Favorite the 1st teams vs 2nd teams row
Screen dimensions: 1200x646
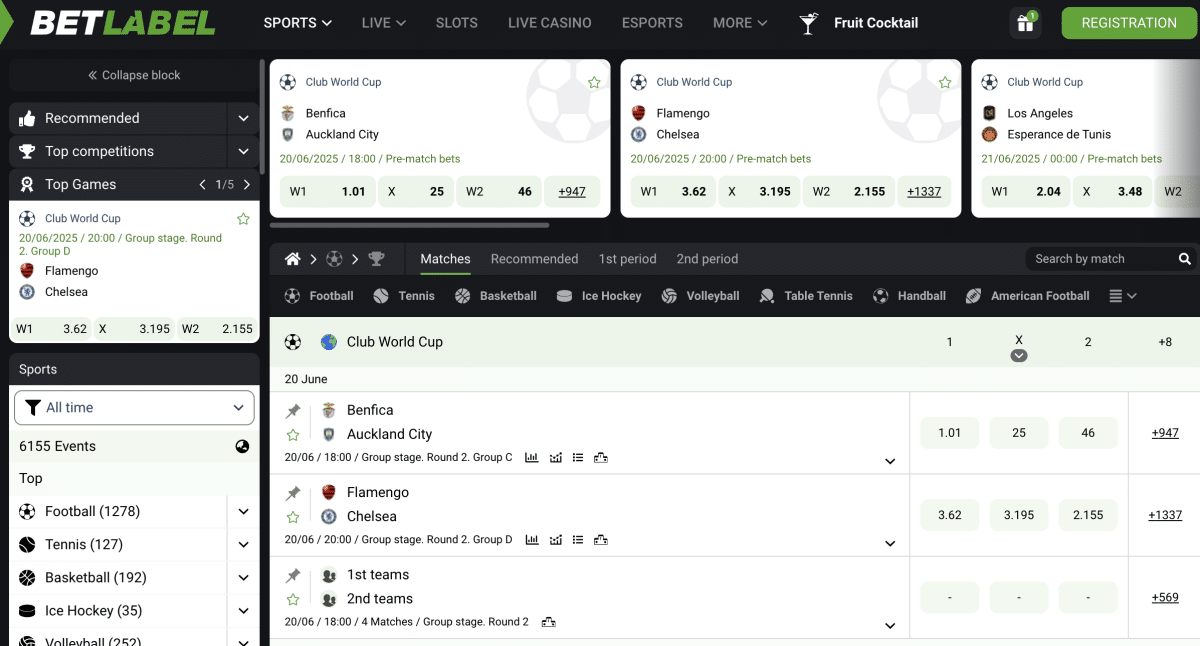[x=293, y=600]
